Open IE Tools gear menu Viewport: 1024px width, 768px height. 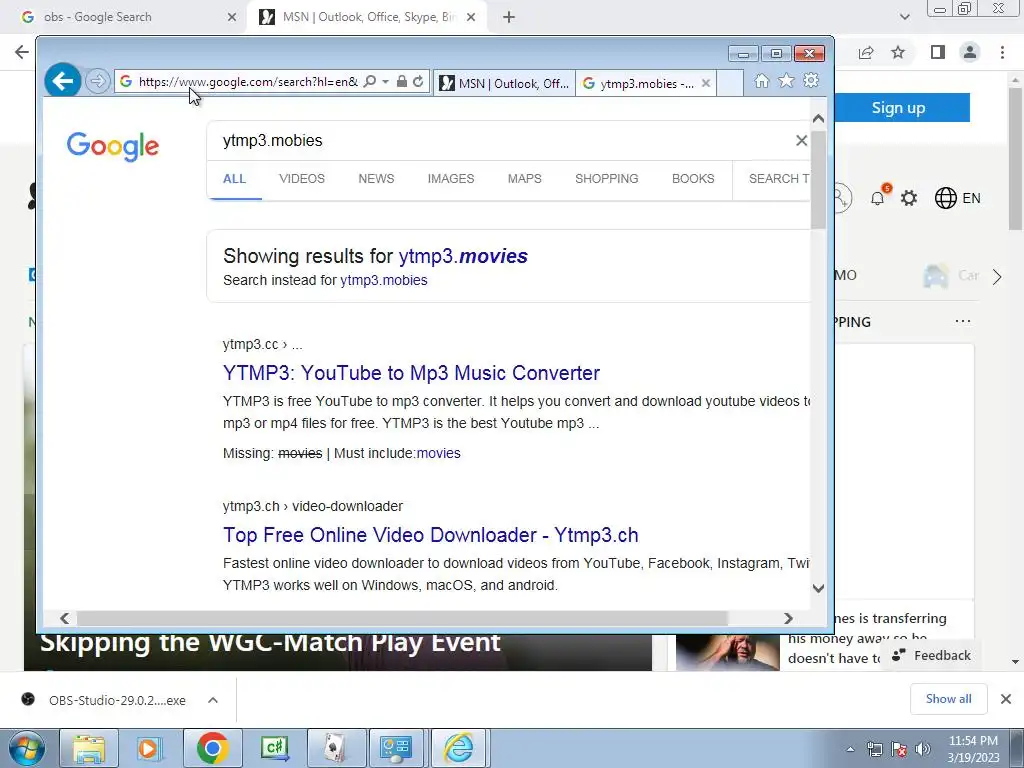811,81
